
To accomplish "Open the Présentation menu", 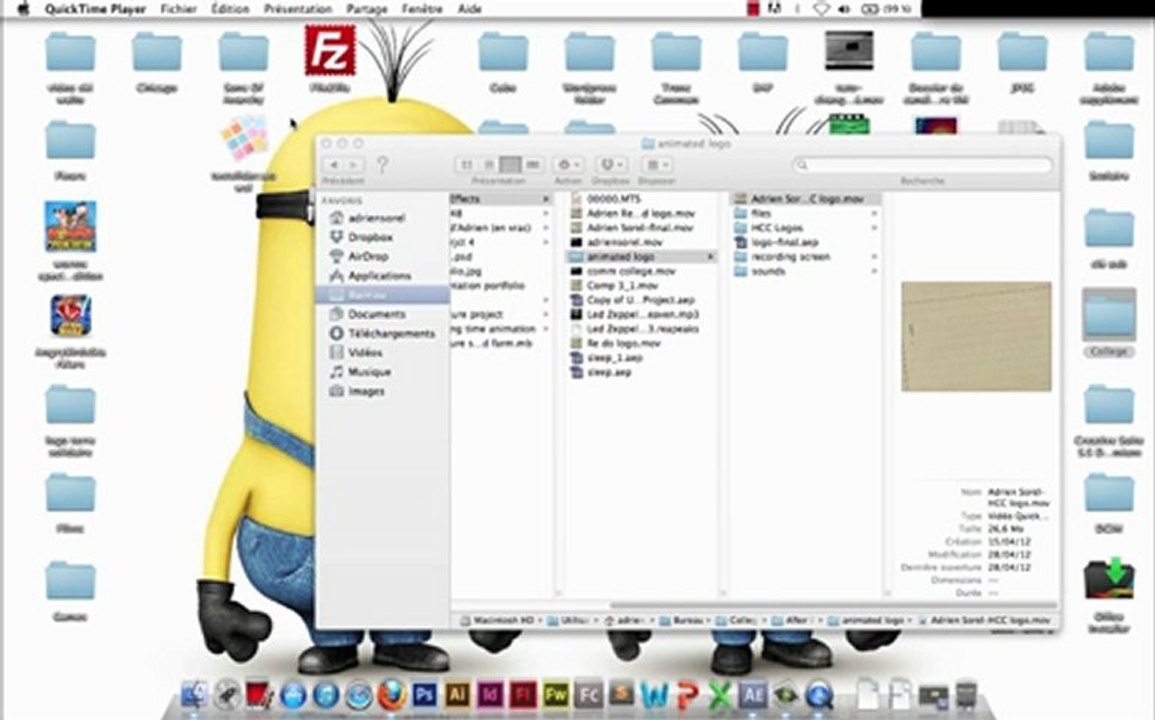I will coord(298,9).
